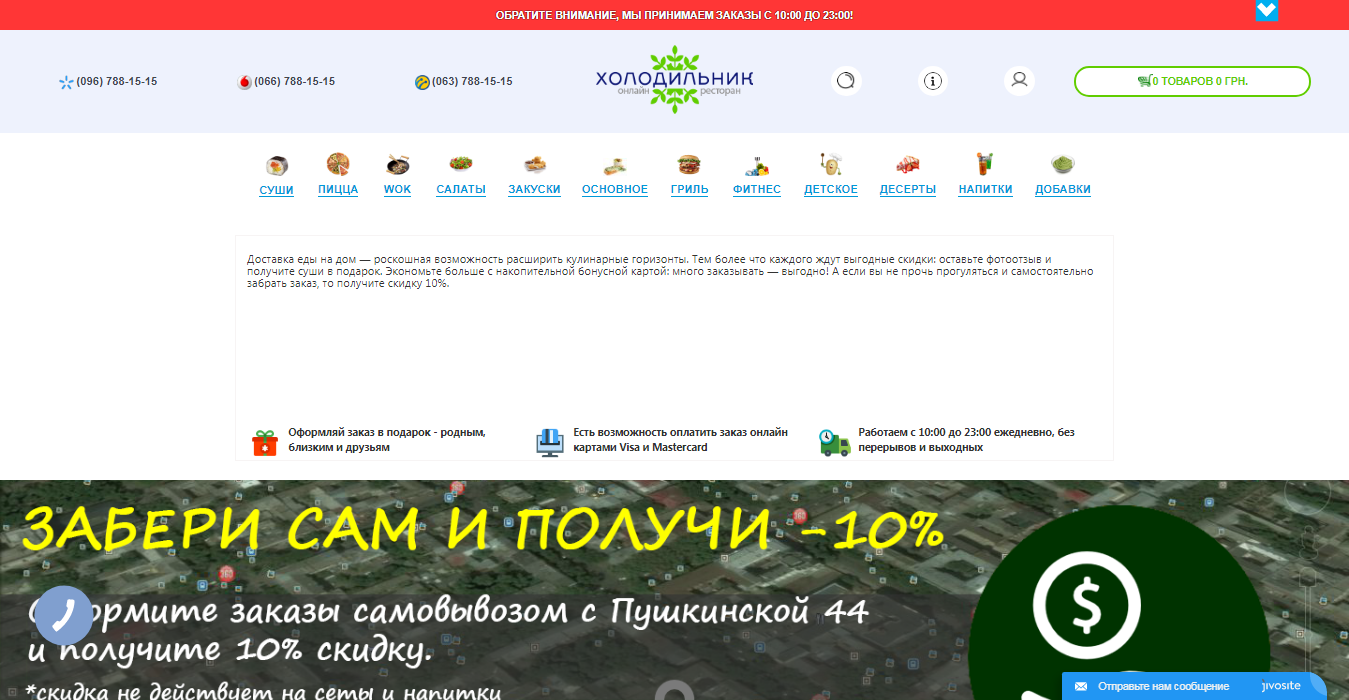The image size is (1349, 700).
Task: Click the burger icon for Гриль
Action: [689, 164]
